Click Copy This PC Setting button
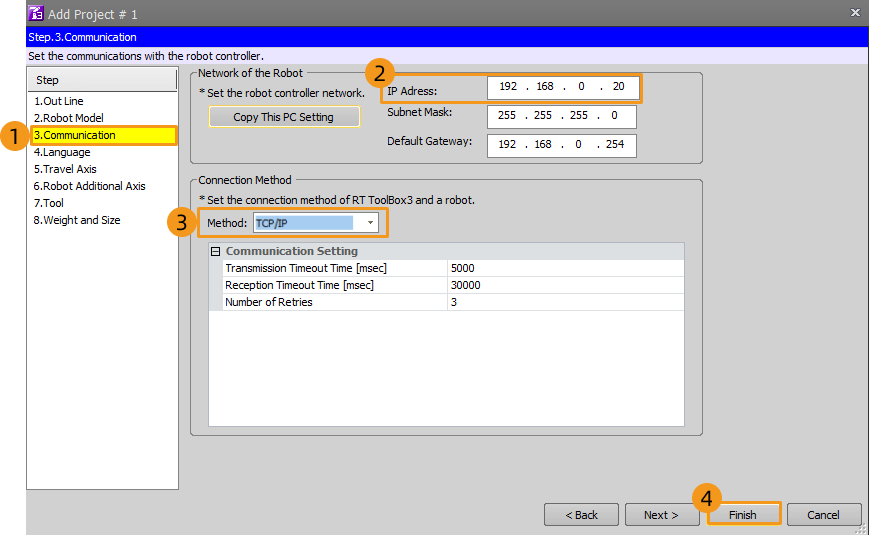Image resolution: width=869 pixels, height=535 pixels. (284, 117)
